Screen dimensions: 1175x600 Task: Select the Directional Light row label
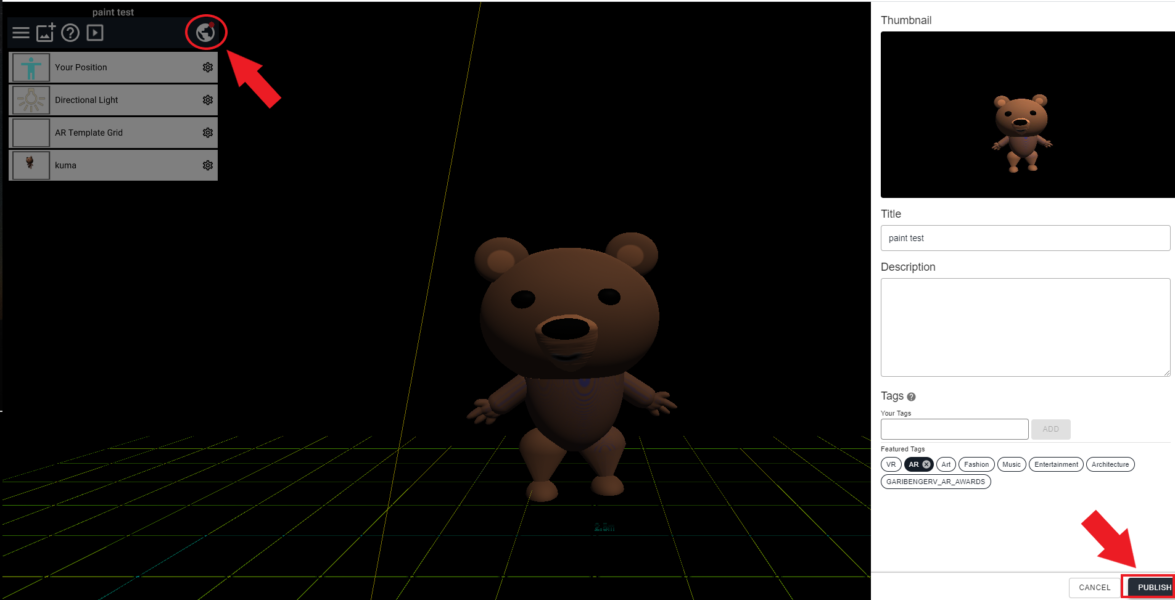pos(86,100)
